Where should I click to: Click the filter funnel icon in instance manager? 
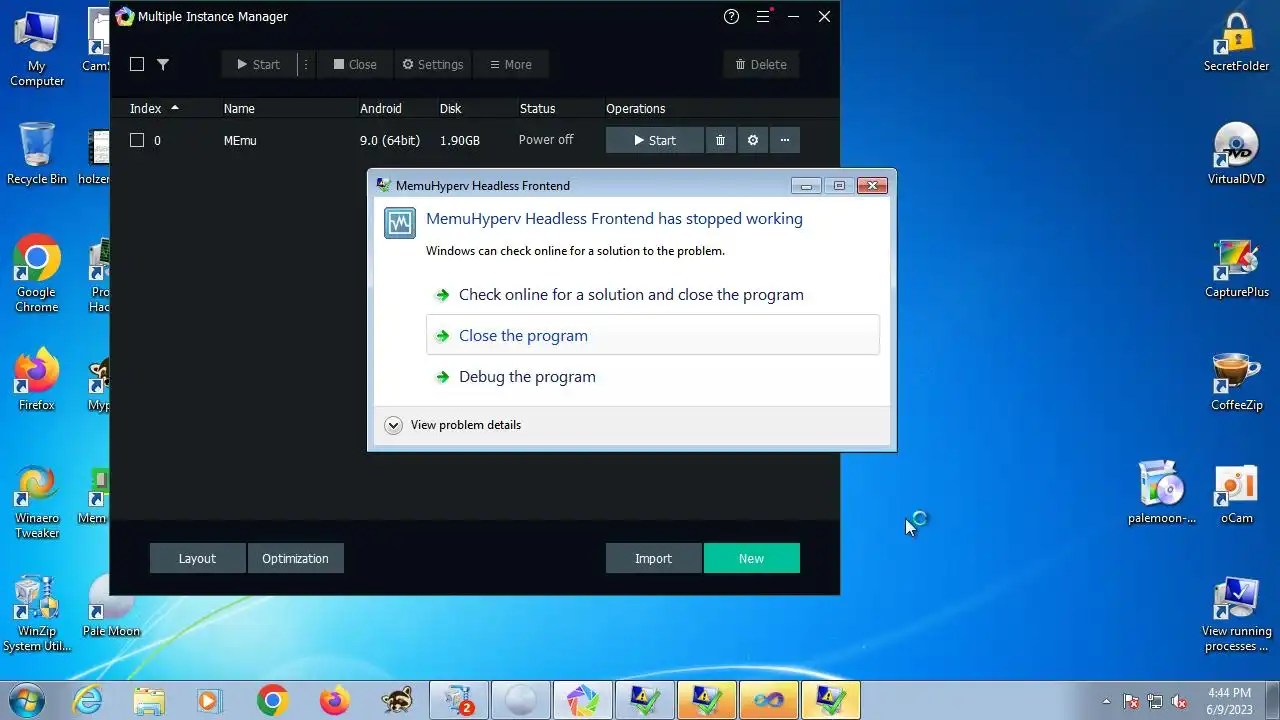[x=163, y=64]
